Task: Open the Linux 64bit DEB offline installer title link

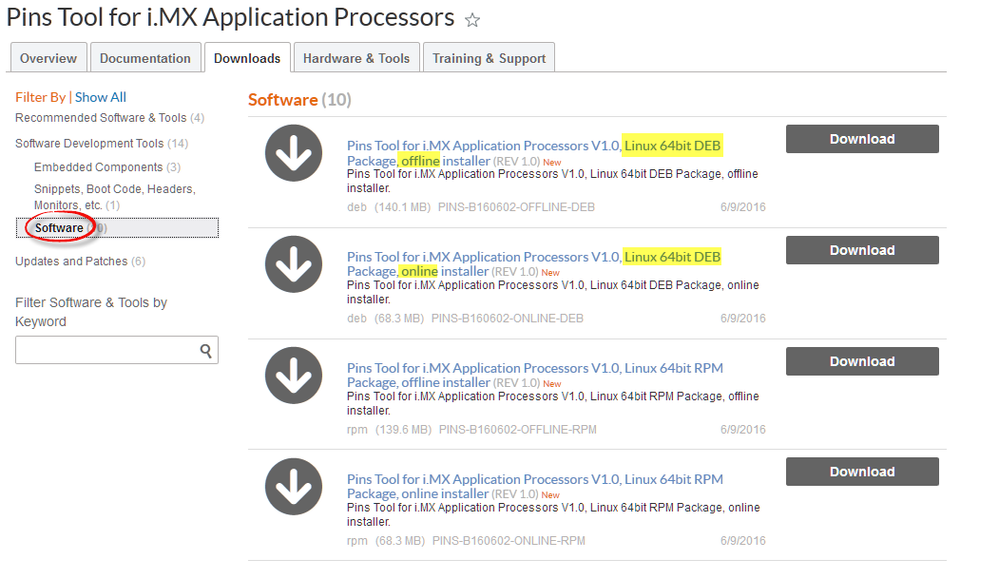Action: click(x=534, y=153)
